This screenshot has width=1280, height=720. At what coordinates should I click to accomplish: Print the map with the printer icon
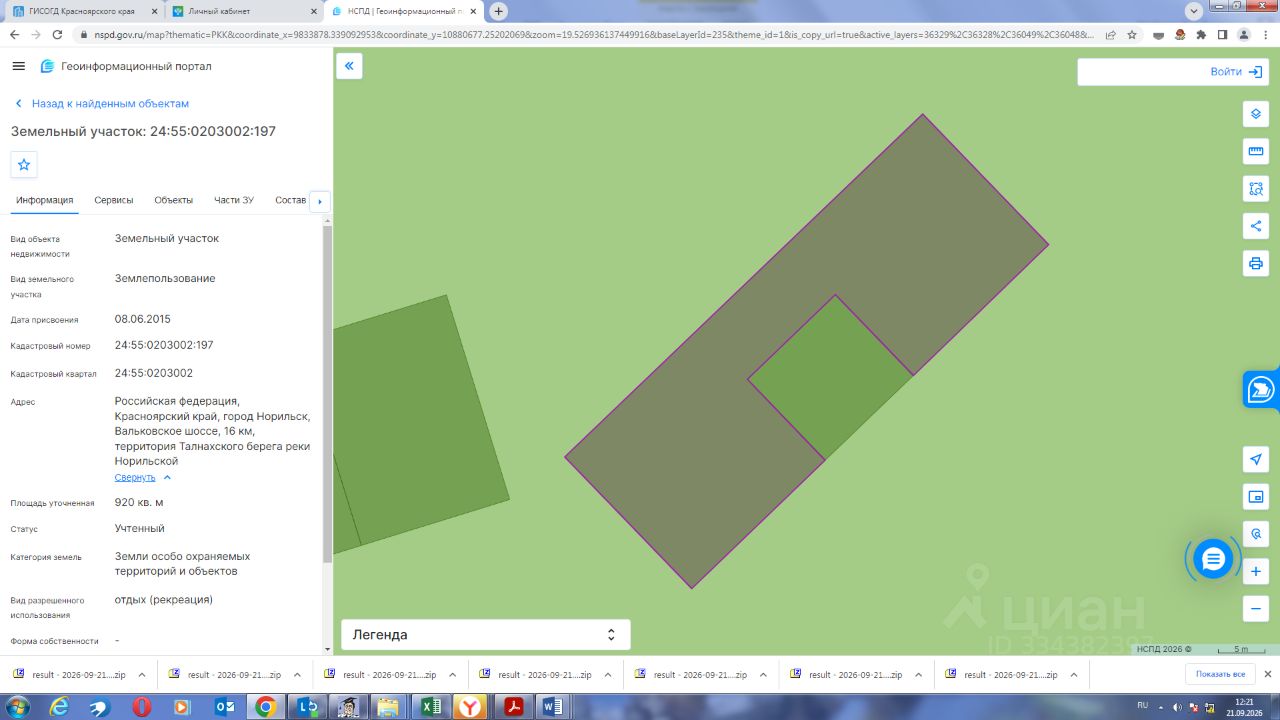pos(1256,264)
